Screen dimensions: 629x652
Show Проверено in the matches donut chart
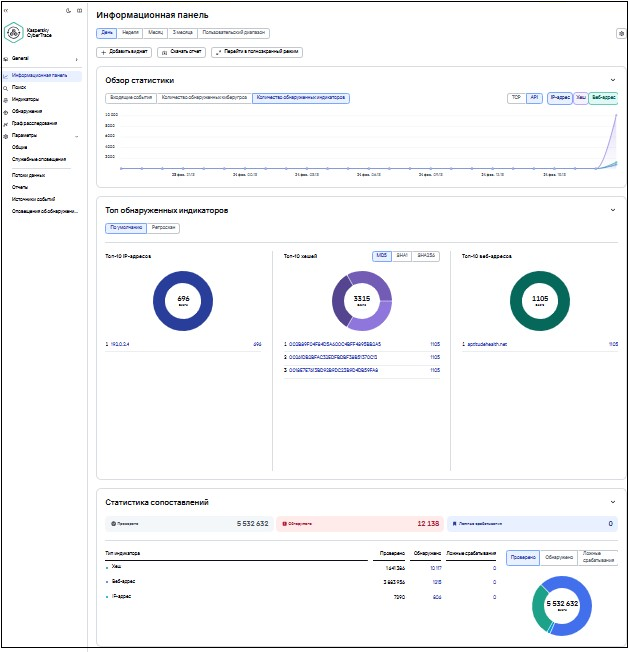[523, 558]
